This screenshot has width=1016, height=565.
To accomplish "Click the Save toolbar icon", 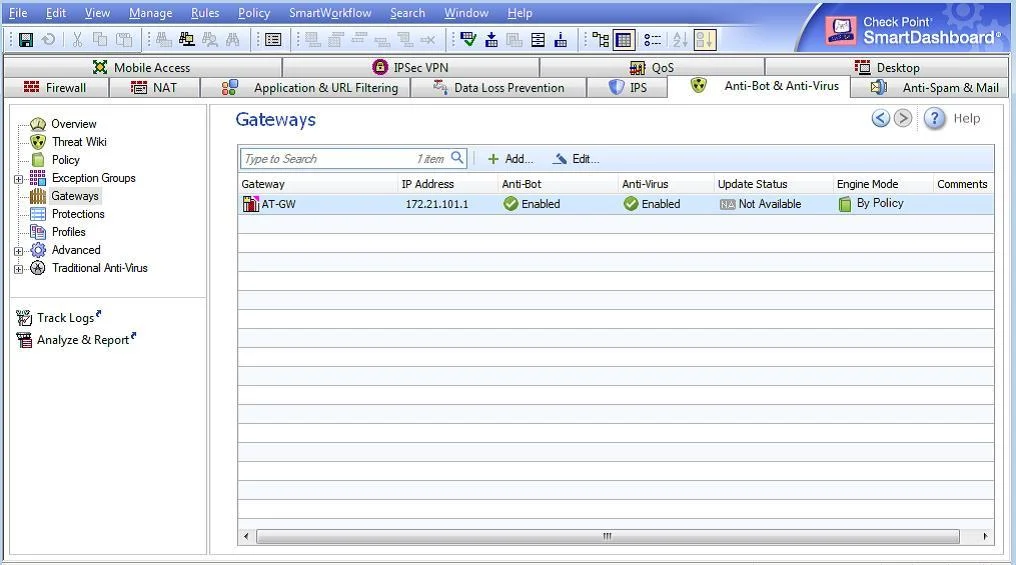I will (26, 40).
